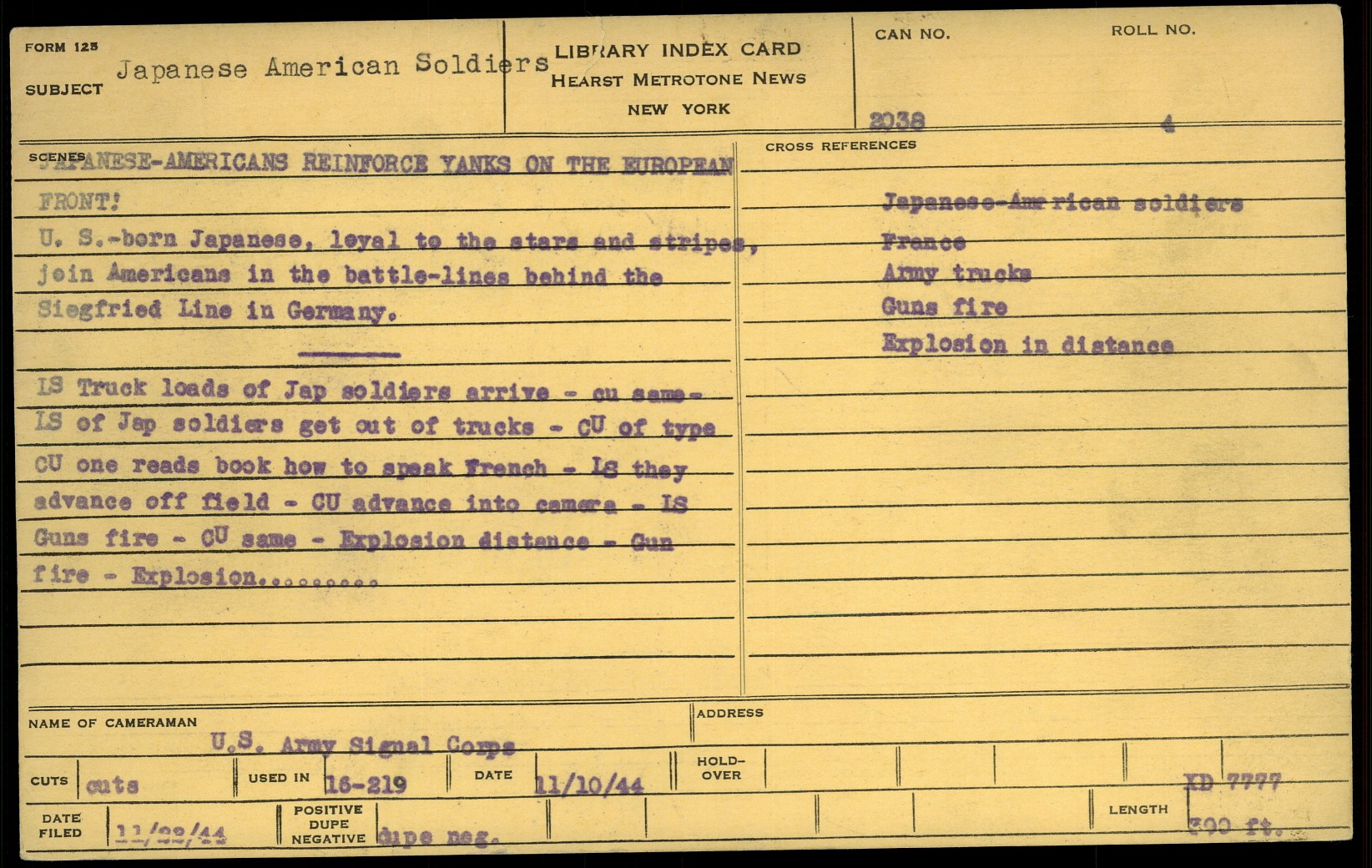The height and width of the screenshot is (868, 1372).
Task: Click the can number value 2038
Action: (896, 122)
